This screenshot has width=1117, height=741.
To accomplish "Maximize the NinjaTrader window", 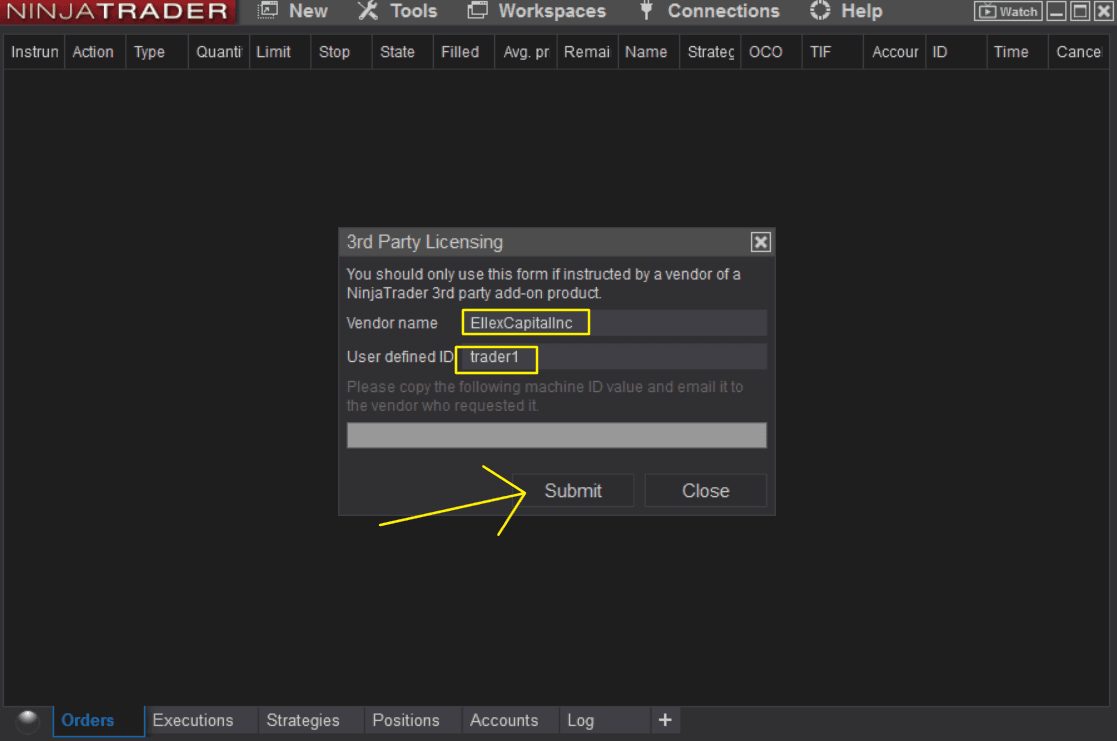I will [x=1081, y=11].
